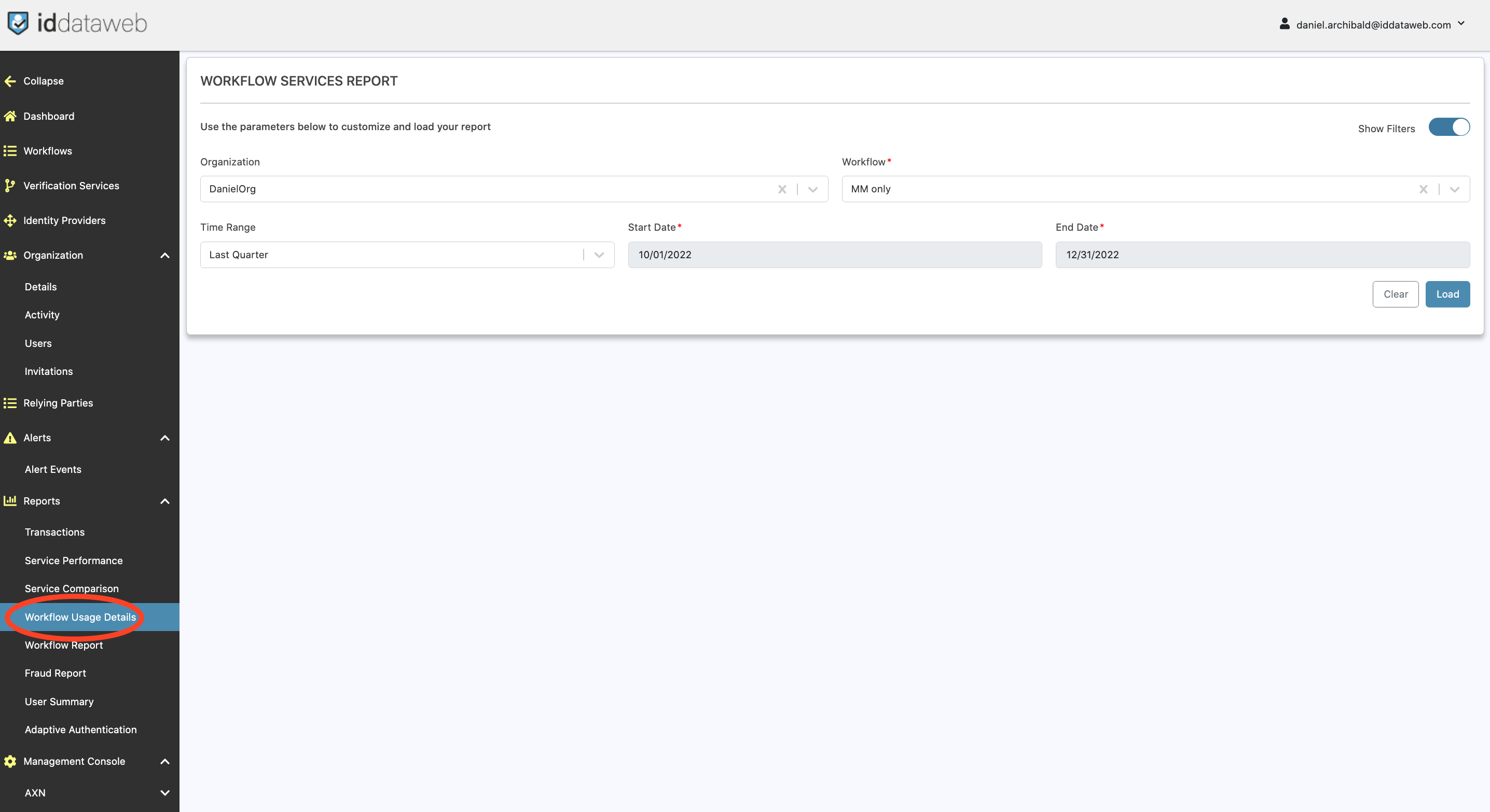Click the Load button
This screenshot has height=812, width=1490.
point(1447,294)
